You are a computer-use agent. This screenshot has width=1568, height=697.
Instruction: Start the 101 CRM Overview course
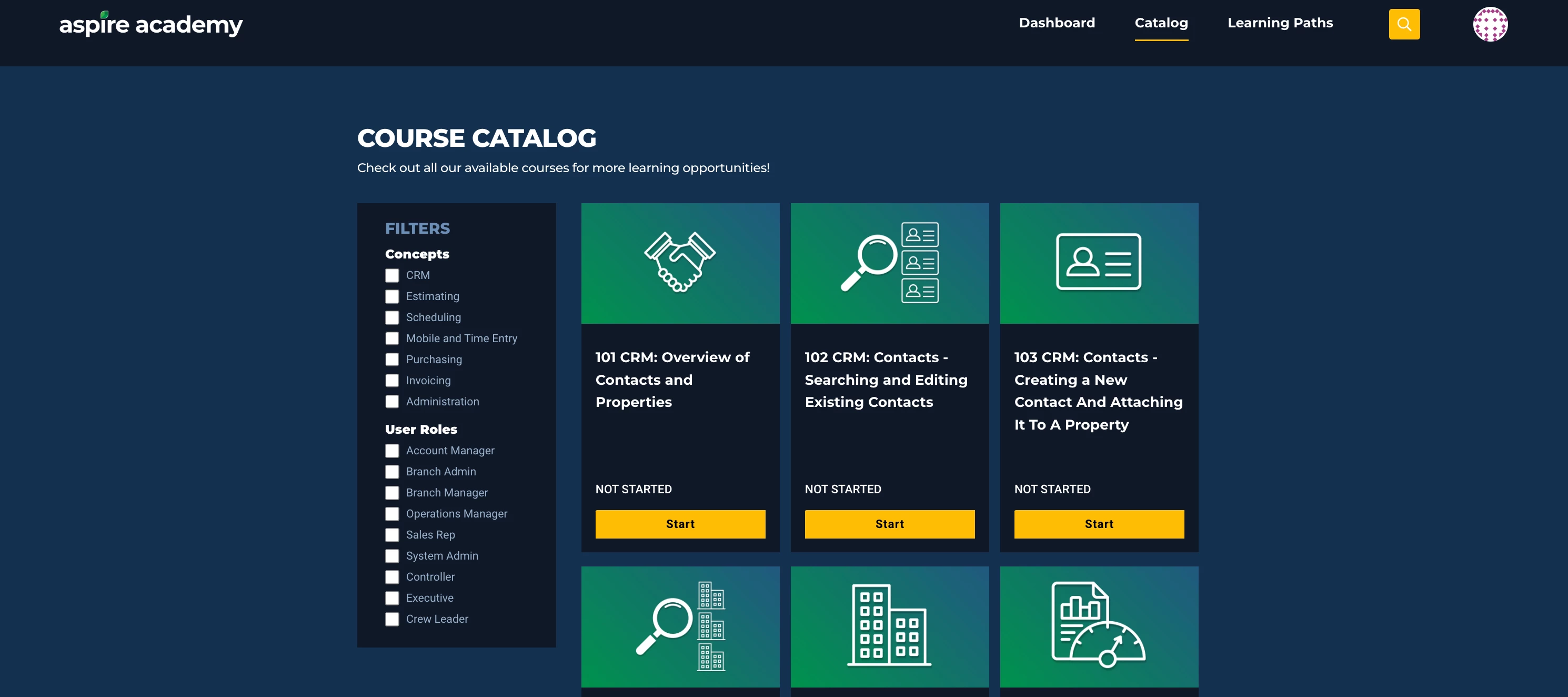pyautogui.click(x=680, y=524)
